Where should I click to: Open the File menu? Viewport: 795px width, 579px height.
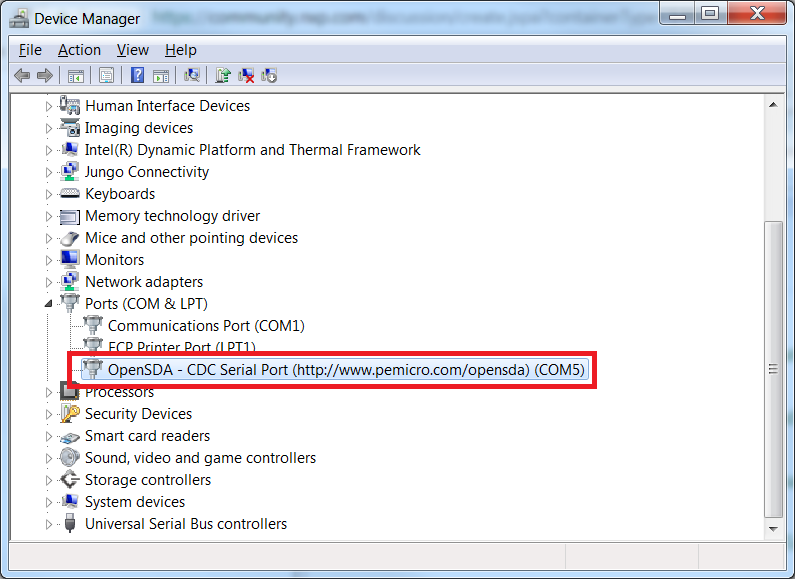click(x=30, y=50)
